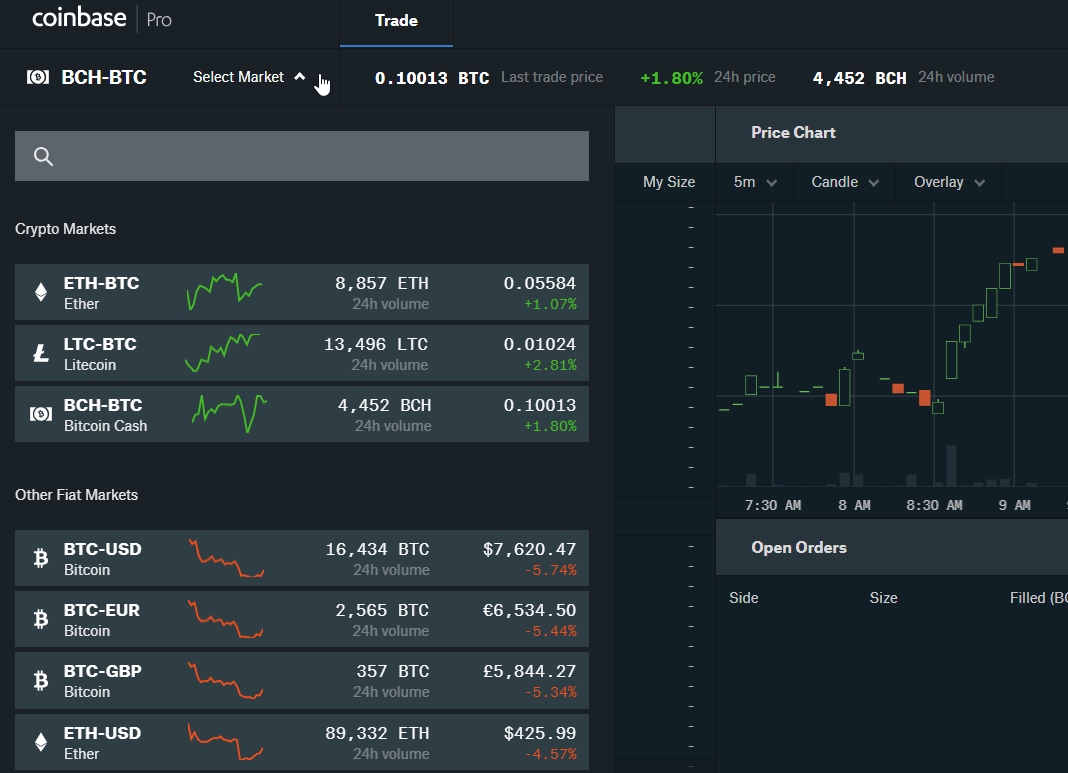Open the Candle chart type dropdown
Viewport: 1068px width, 773px height.
845,182
